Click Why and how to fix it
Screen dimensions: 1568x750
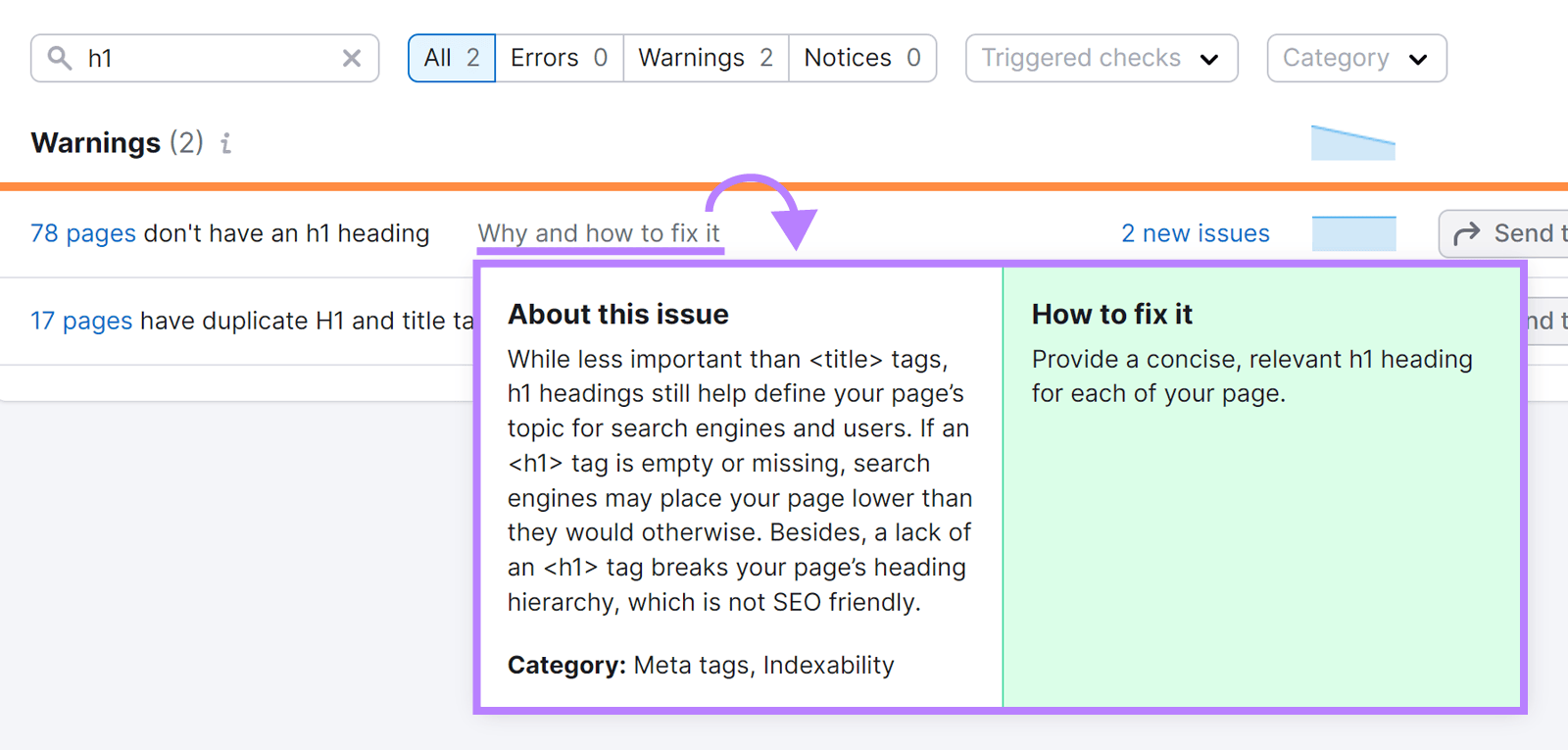pos(599,233)
